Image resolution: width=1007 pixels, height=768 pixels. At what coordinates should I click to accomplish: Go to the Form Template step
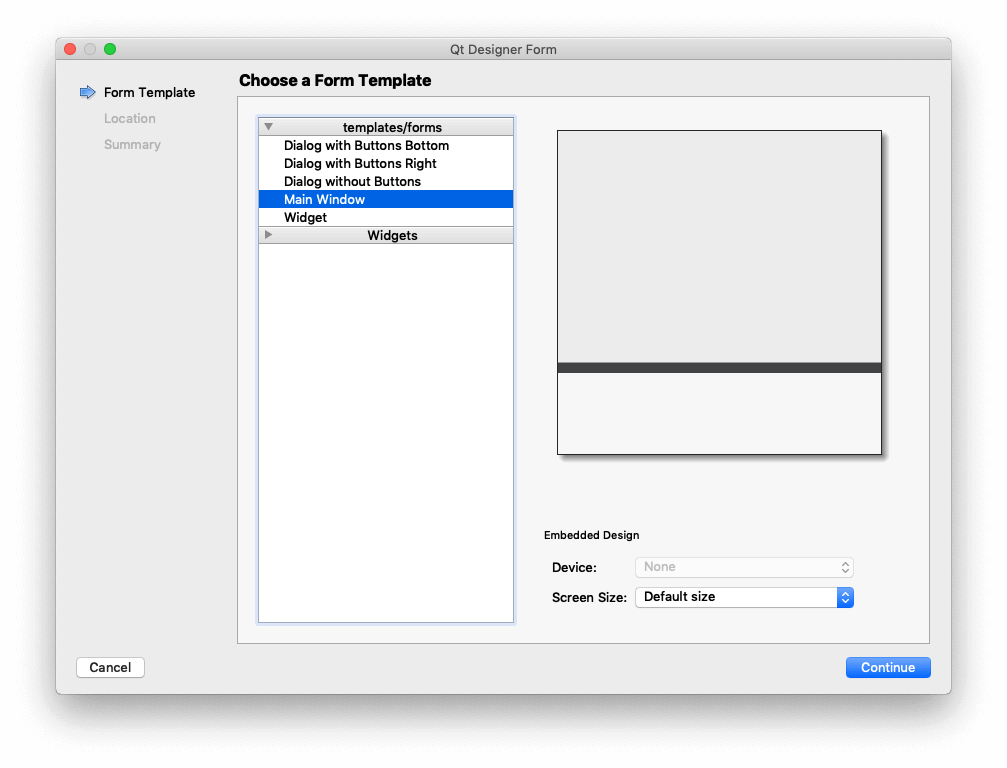(x=149, y=92)
